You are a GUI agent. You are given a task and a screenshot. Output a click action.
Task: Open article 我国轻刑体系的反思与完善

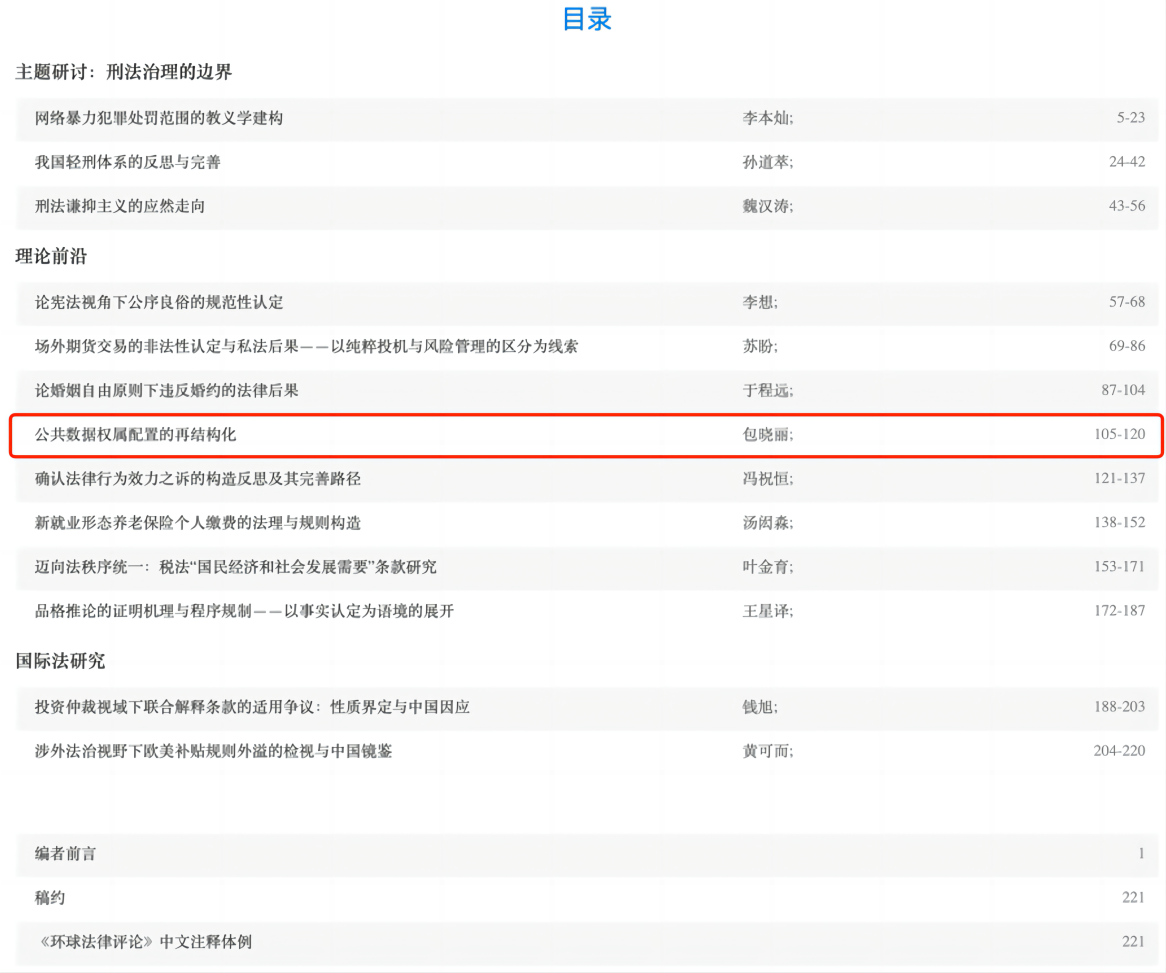(x=127, y=162)
